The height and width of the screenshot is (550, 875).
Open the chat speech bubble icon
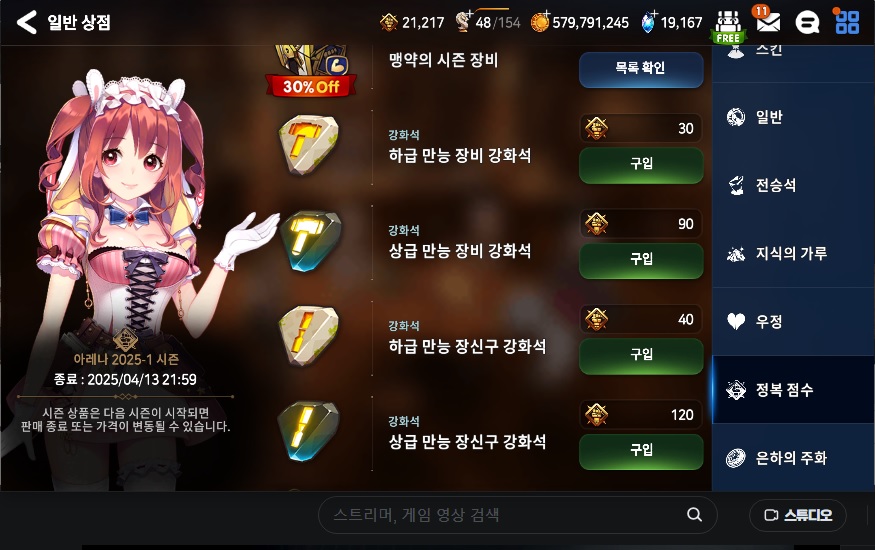807,23
